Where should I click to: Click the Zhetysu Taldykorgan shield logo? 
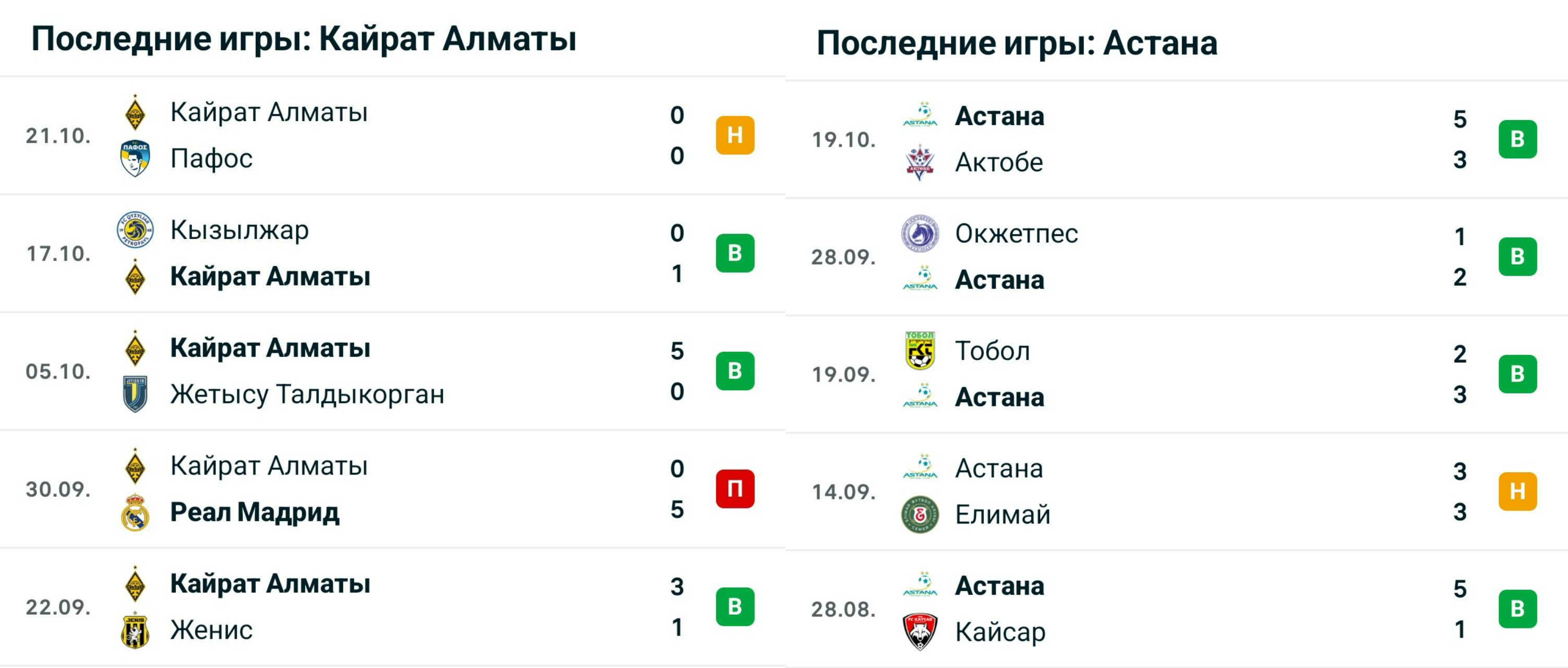tap(135, 394)
